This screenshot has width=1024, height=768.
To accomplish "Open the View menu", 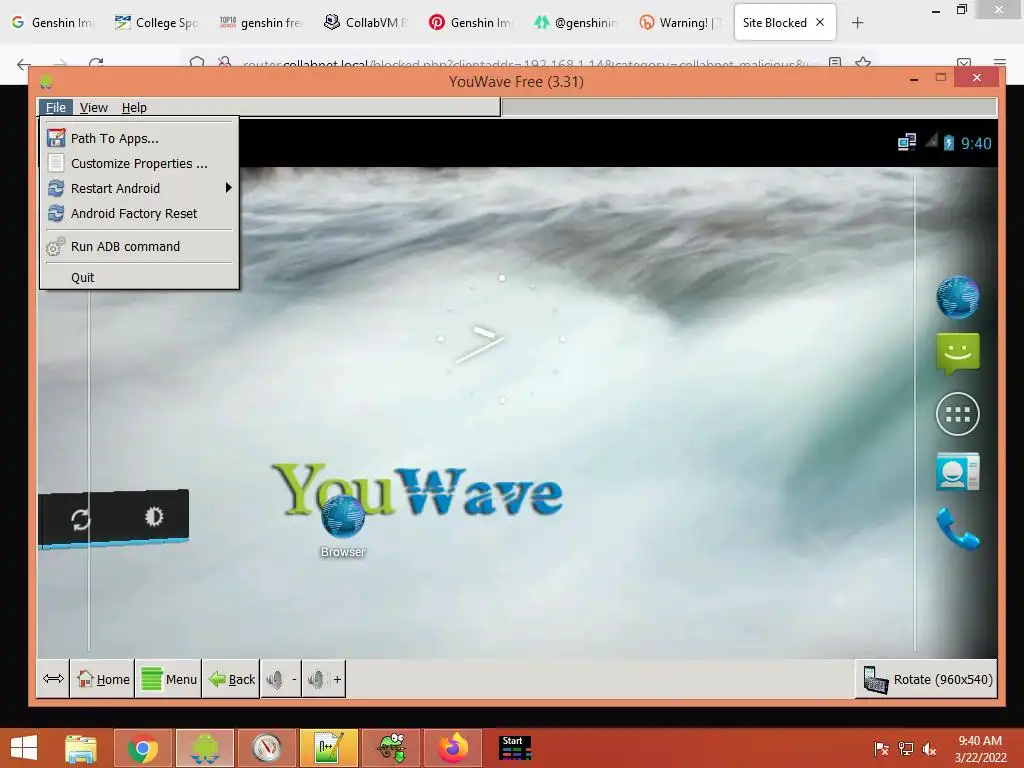I will tap(93, 107).
